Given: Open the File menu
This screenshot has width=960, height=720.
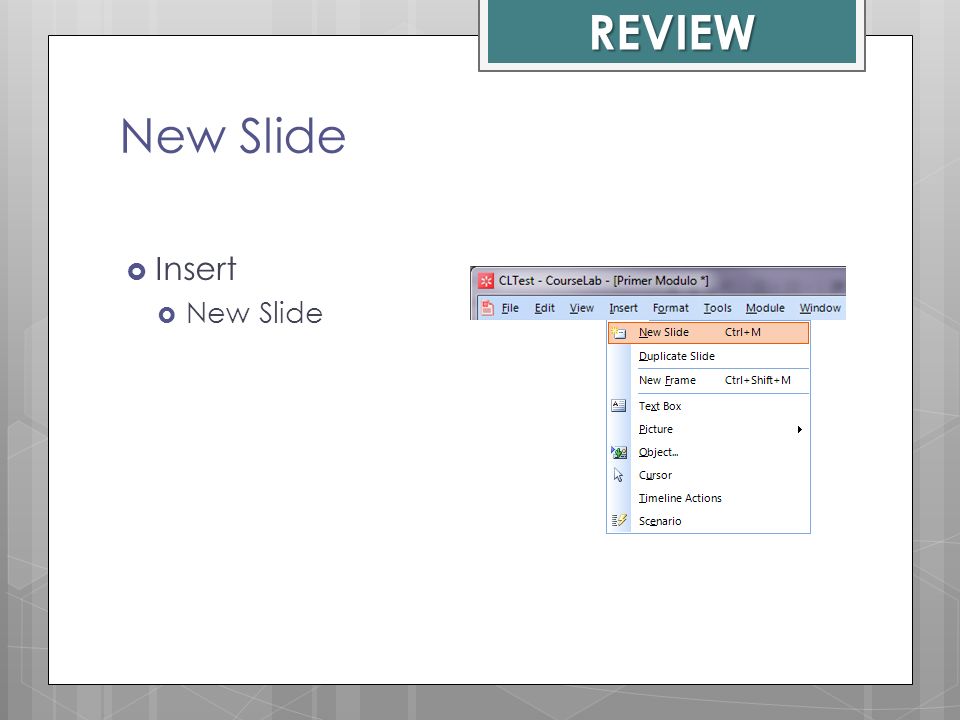Looking at the screenshot, I should click(x=510, y=308).
